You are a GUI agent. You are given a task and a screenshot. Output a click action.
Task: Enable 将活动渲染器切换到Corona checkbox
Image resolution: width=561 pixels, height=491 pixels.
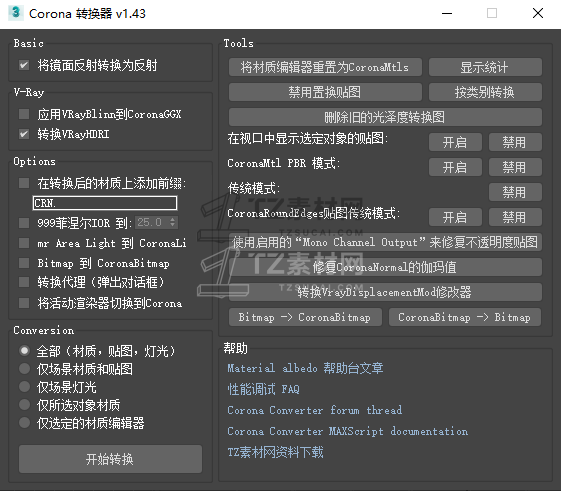tap(24, 303)
